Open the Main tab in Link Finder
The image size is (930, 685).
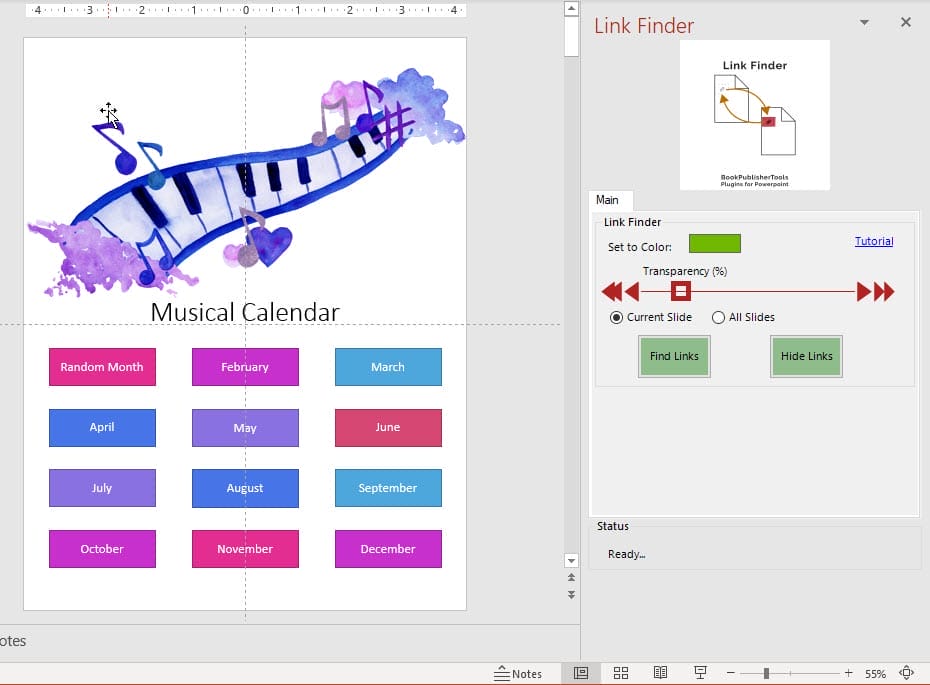point(607,200)
